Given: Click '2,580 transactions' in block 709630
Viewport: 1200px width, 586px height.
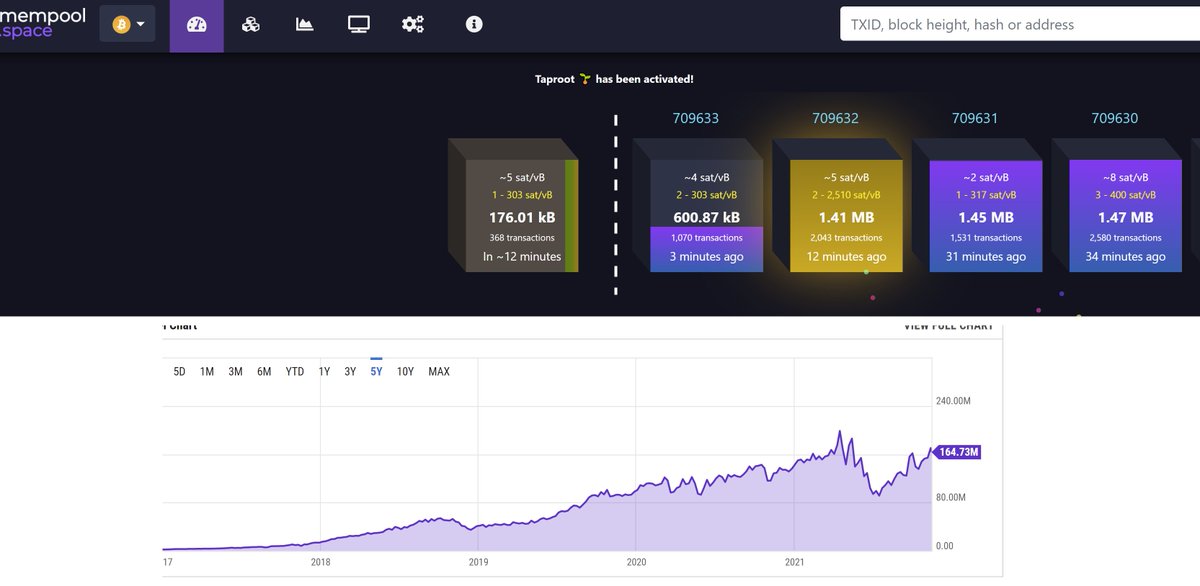Looking at the screenshot, I should point(1126,238).
